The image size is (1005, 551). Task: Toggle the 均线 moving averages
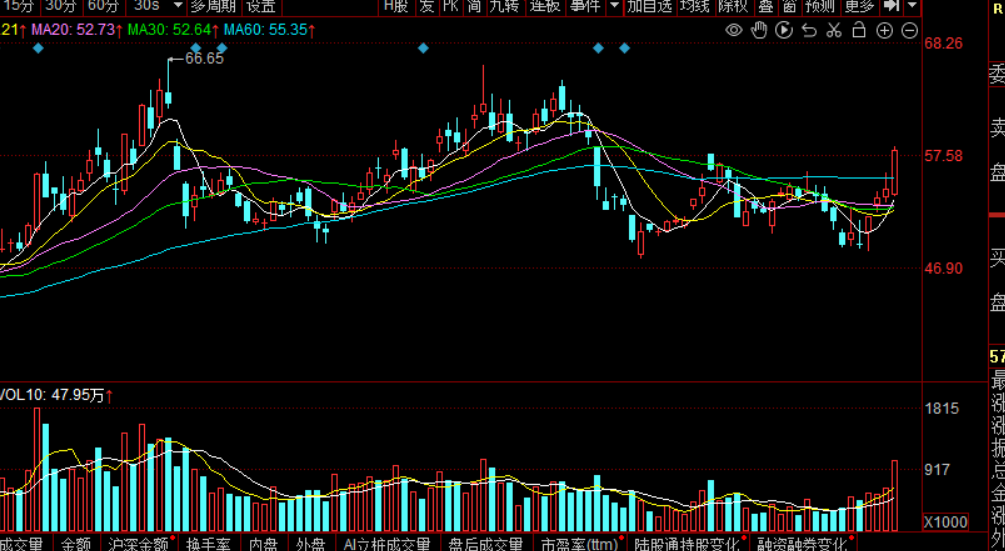pos(695,6)
